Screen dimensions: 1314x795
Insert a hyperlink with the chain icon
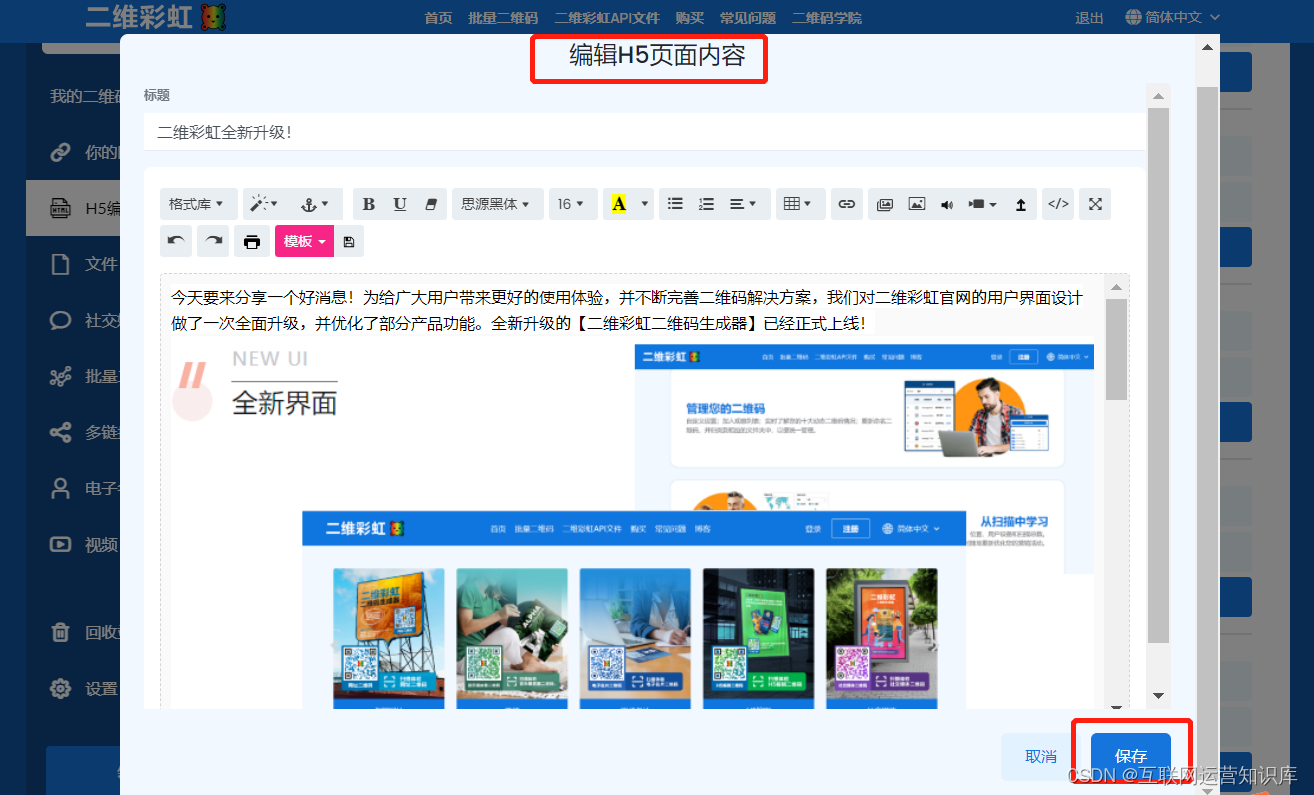(847, 204)
